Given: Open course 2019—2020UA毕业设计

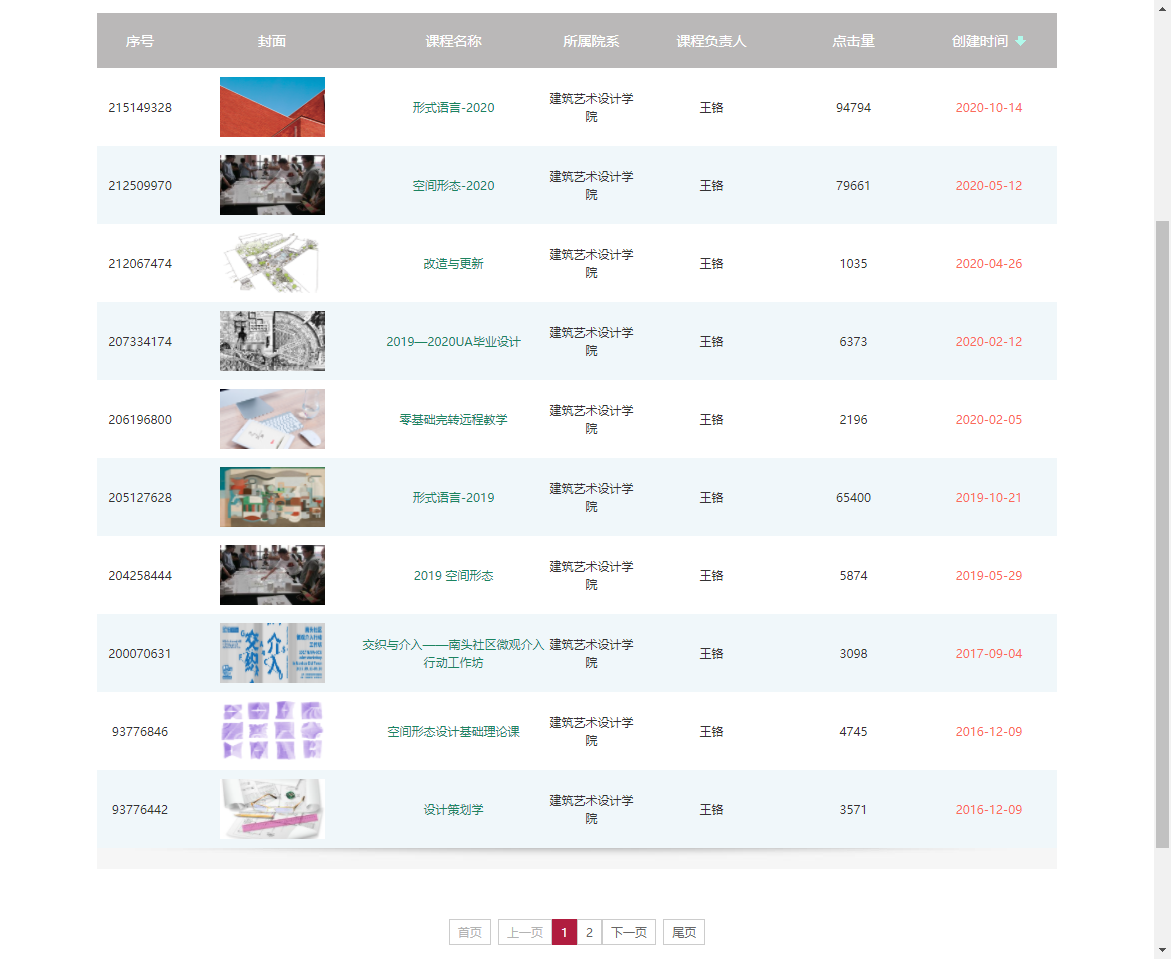Looking at the screenshot, I should click(x=453, y=341).
